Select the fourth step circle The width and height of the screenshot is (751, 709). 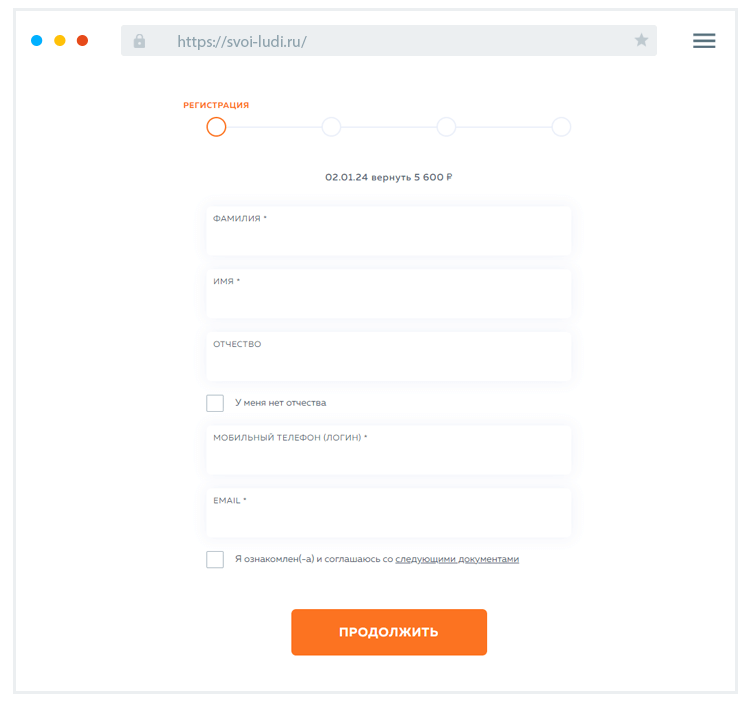coord(561,127)
